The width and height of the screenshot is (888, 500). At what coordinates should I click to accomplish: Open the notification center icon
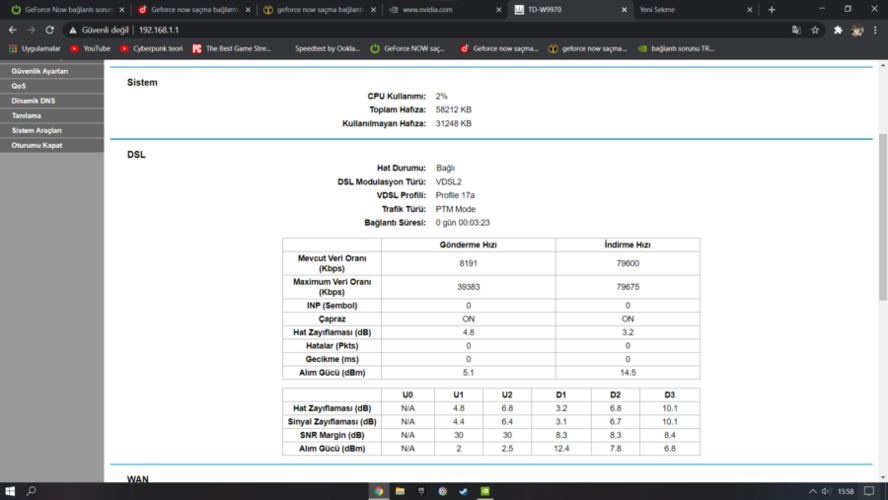(x=869, y=491)
